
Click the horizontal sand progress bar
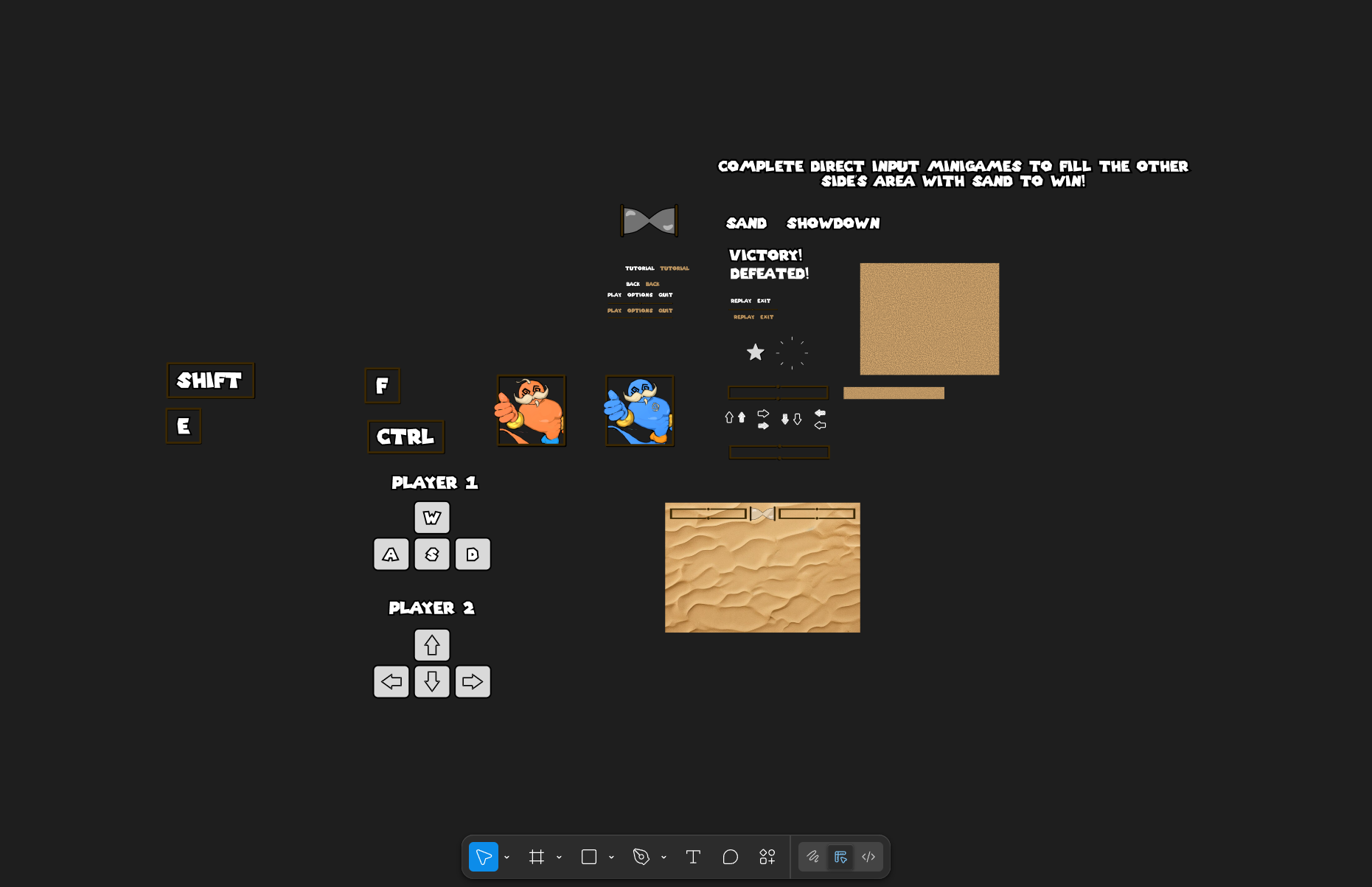(894, 392)
